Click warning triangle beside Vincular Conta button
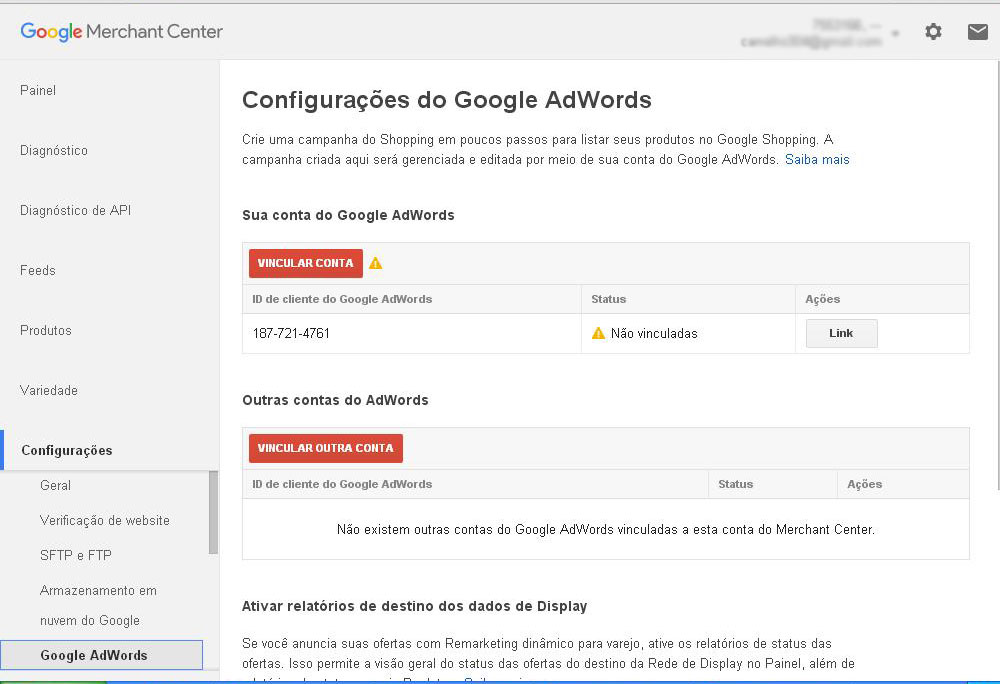Image resolution: width=1000 pixels, height=684 pixels. click(376, 264)
